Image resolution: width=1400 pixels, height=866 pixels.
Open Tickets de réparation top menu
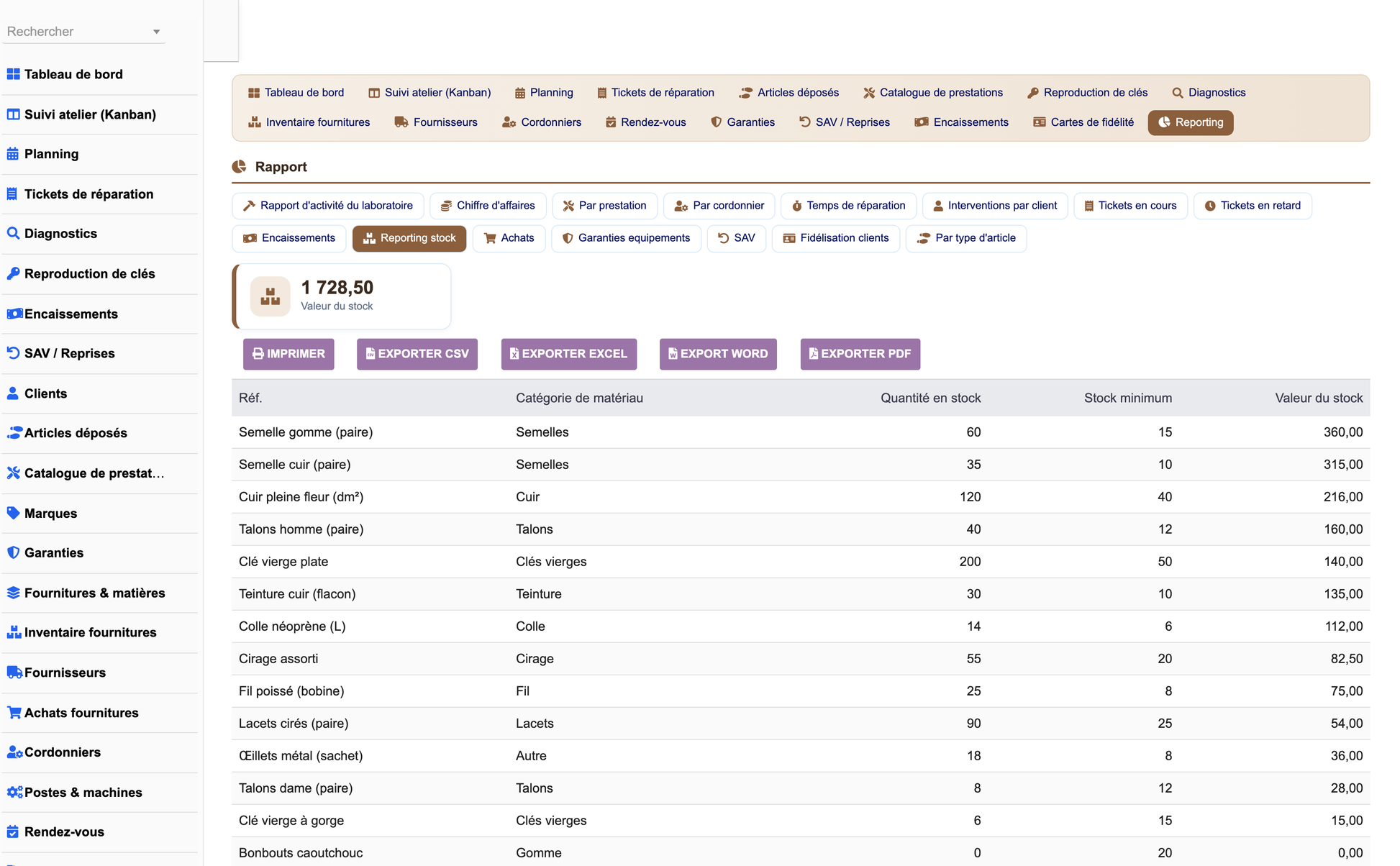tap(655, 93)
